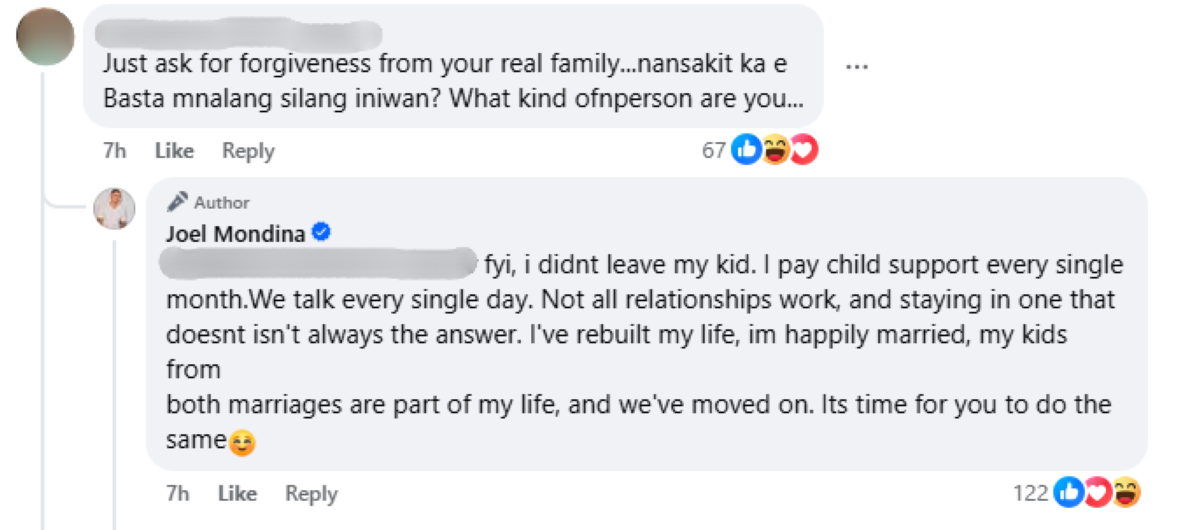The image size is (1200, 530).
Task: Like Joel Mondina's reply comment
Action: [237, 494]
